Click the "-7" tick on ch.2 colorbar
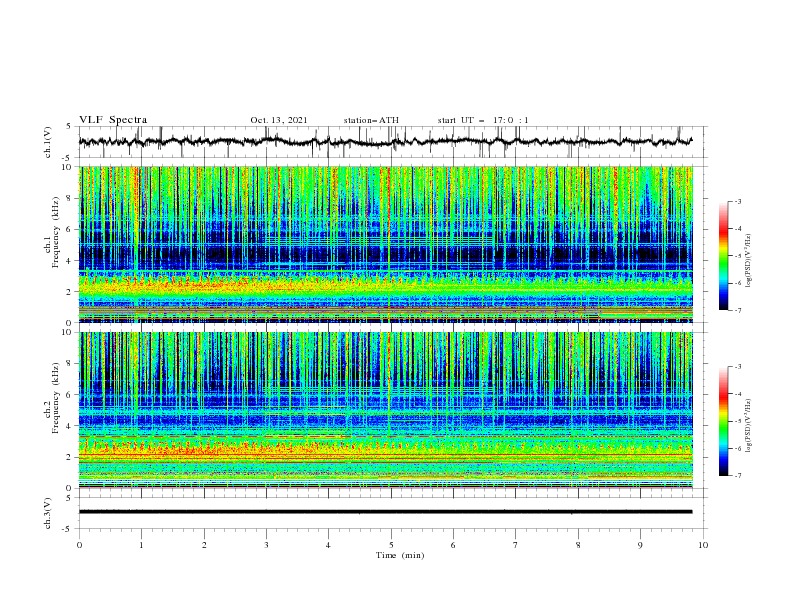 737,476
